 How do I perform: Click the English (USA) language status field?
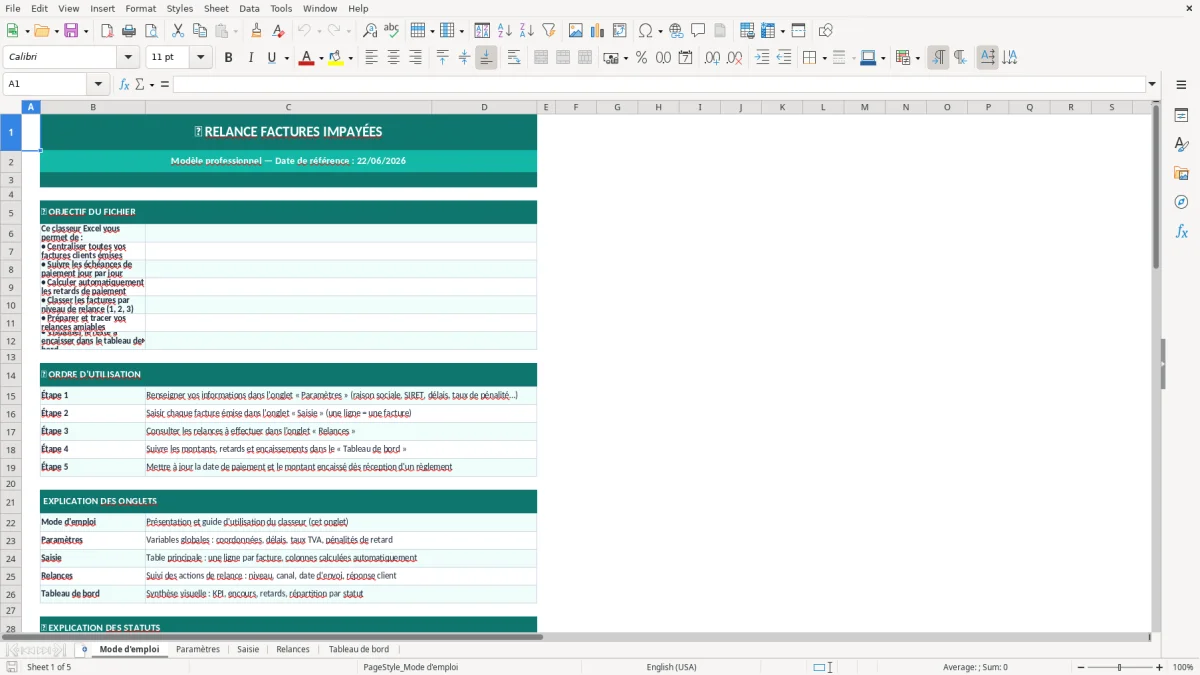point(671,667)
